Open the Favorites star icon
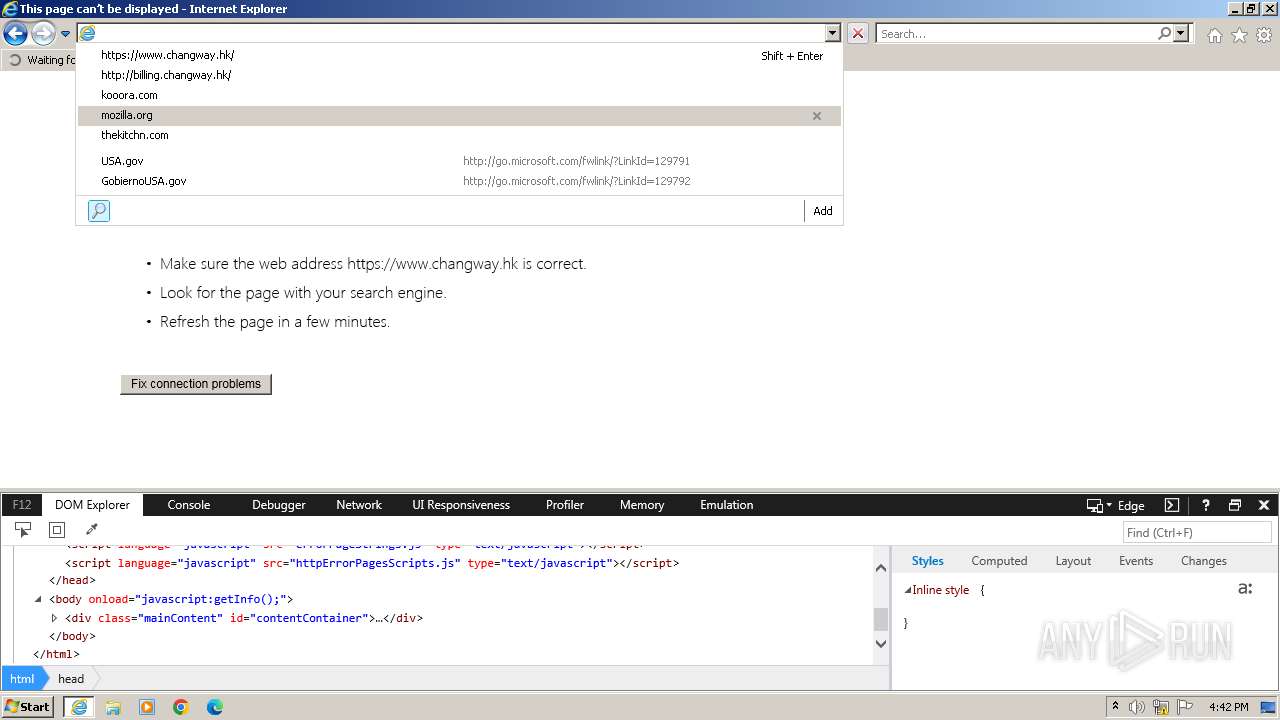Viewport: 1280px width, 720px height. (1239, 35)
